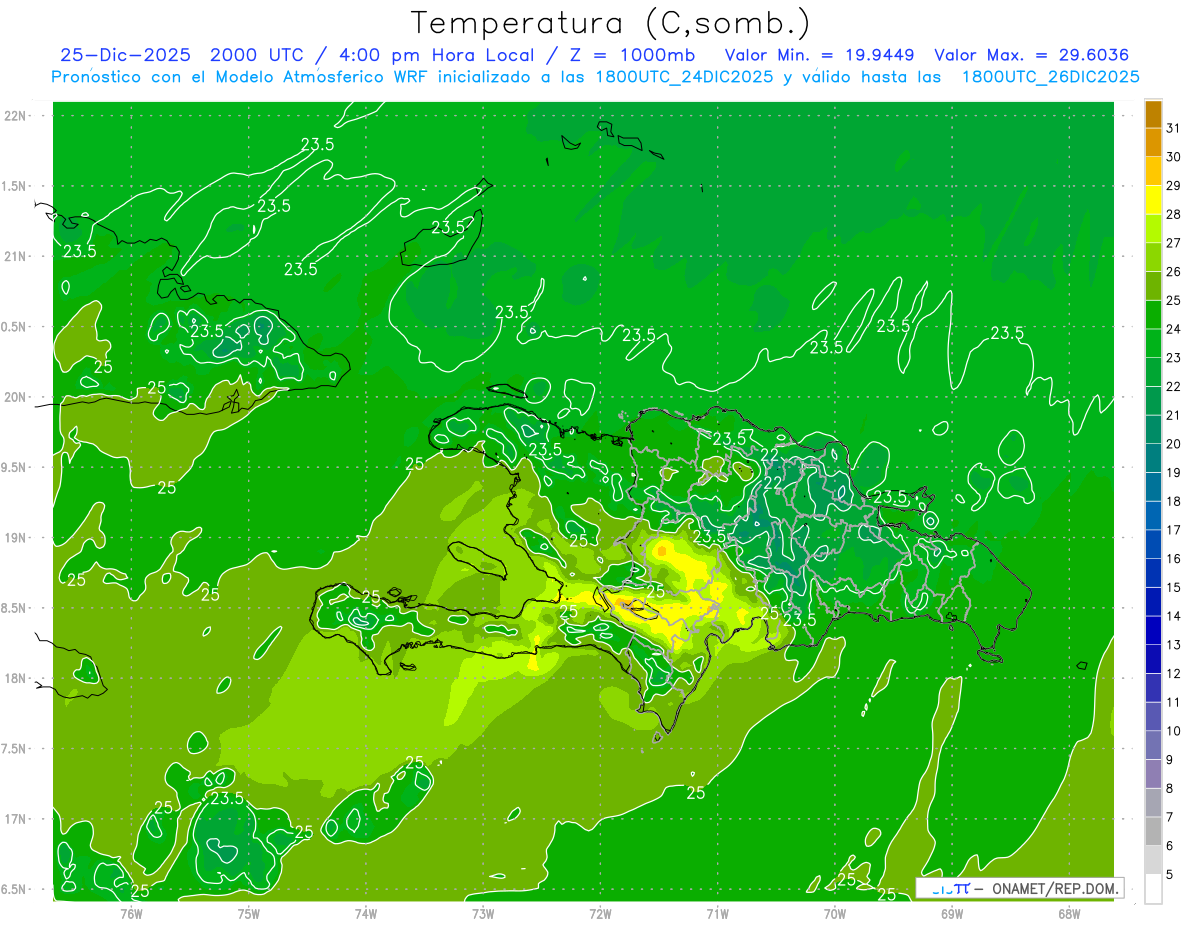The width and height of the screenshot is (1200, 927).
Task: Click the '26' label on color scale
Action: click(x=1174, y=271)
